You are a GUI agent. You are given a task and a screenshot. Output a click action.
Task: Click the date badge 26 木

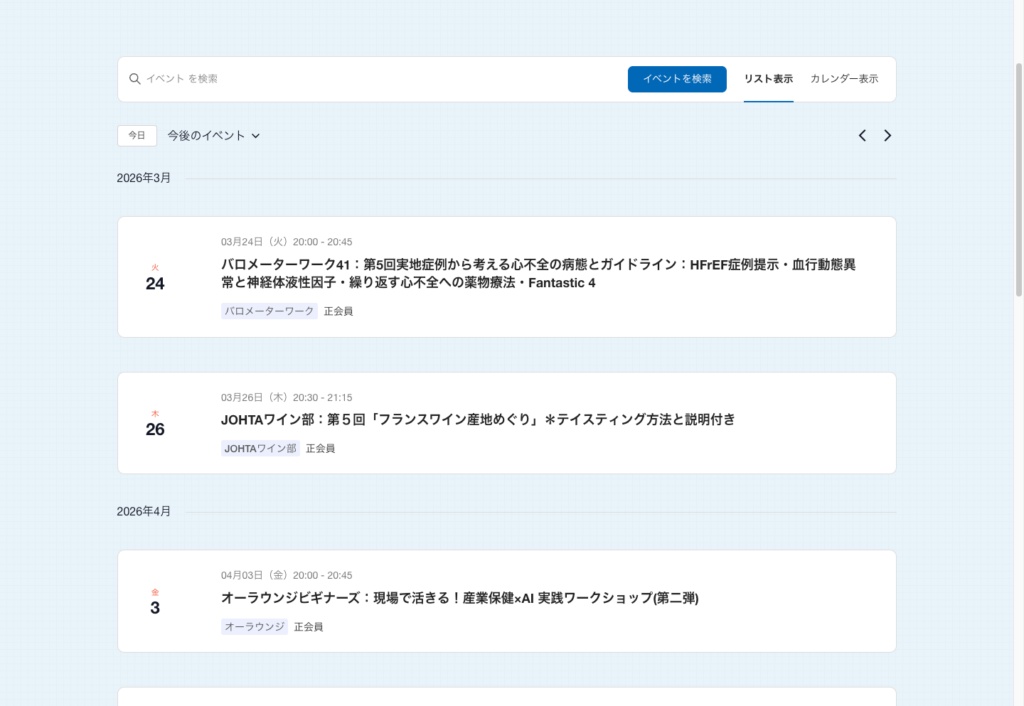pyautogui.click(x=155, y=424)
